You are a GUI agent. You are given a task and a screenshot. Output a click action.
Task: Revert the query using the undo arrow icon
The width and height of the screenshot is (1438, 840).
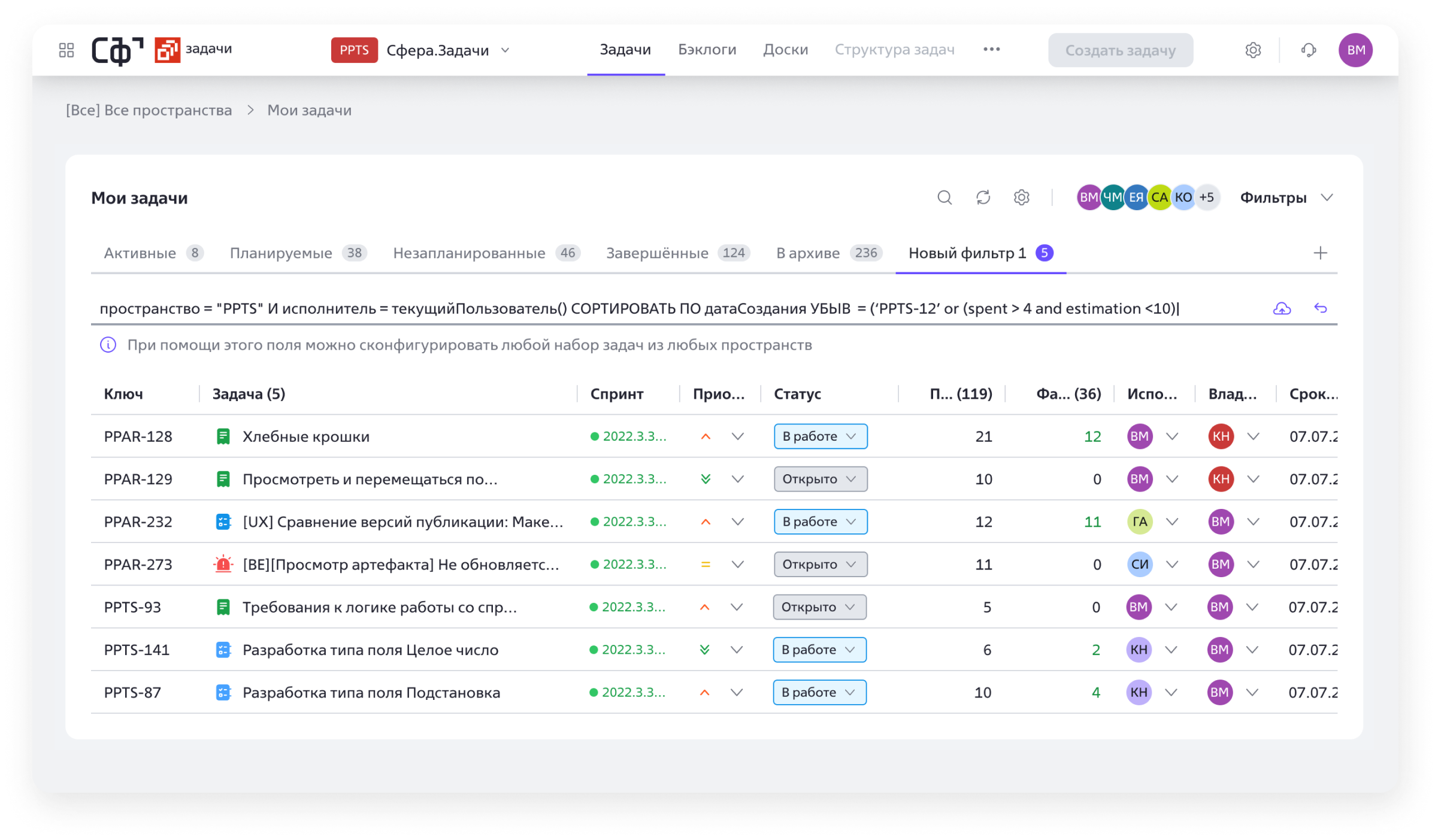click(x=1321, y=308)
